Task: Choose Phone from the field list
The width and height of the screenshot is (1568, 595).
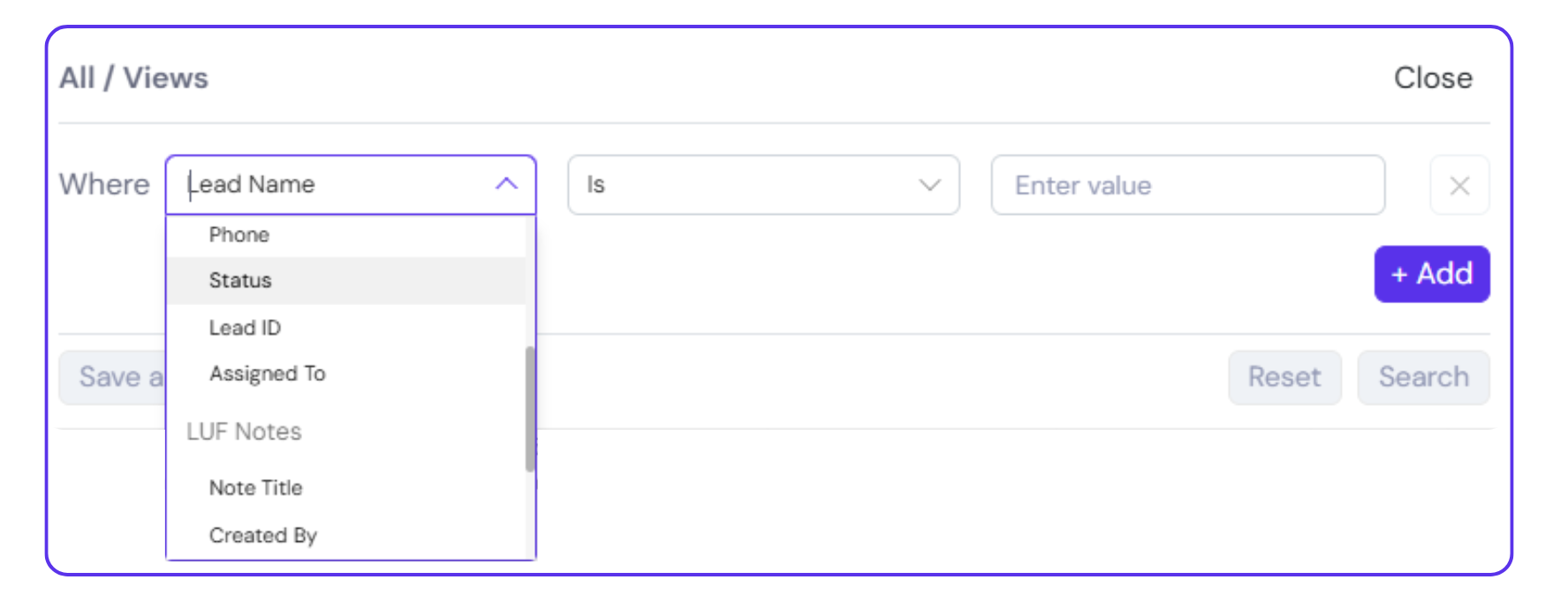Action: 239,235
